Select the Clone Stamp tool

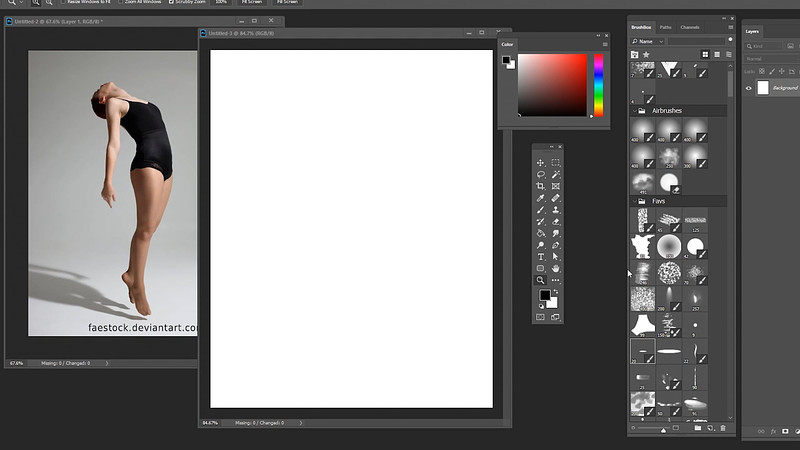pyautogui.click(x=556, y=210)
